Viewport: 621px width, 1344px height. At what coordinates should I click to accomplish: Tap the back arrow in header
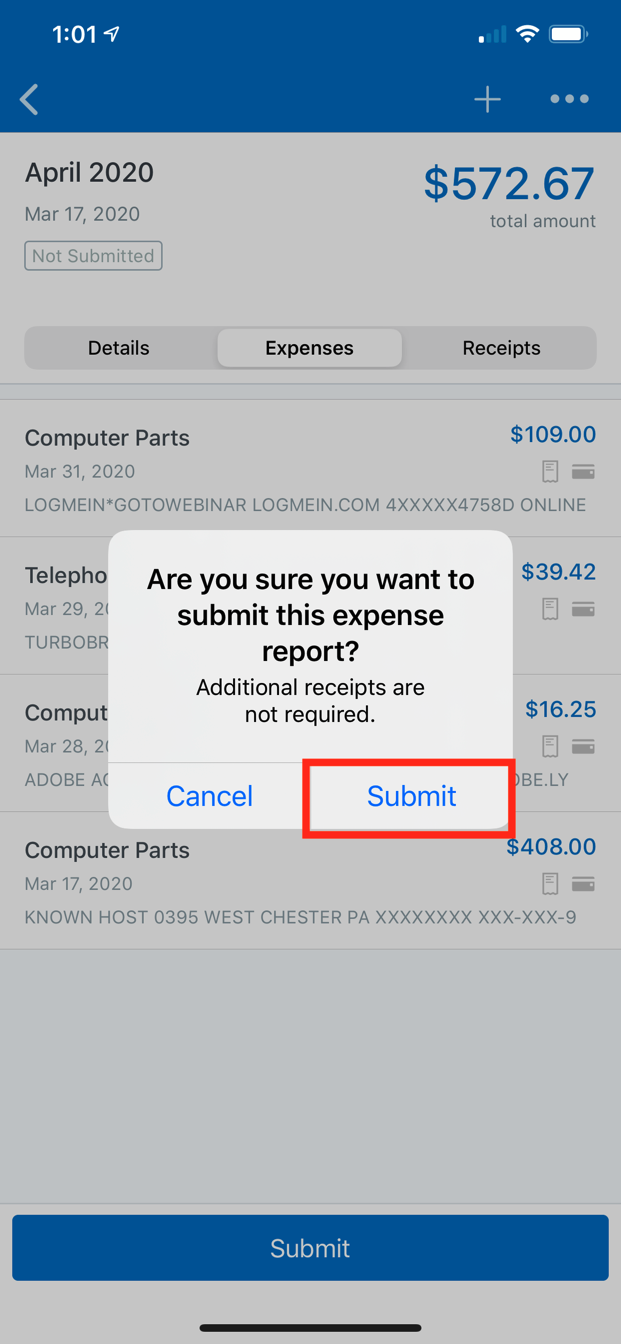(x=29, y=99)
